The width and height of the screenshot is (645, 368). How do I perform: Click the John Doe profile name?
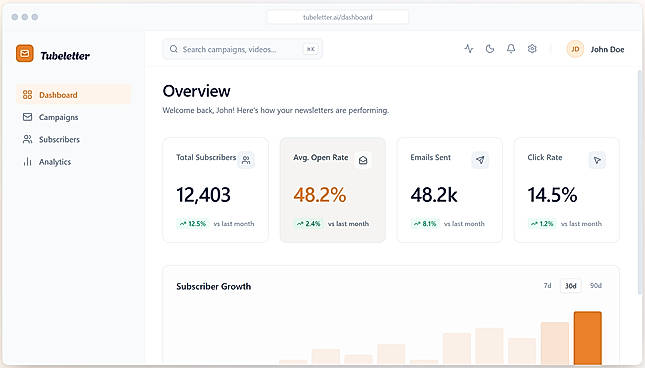[x=607, y=49]
